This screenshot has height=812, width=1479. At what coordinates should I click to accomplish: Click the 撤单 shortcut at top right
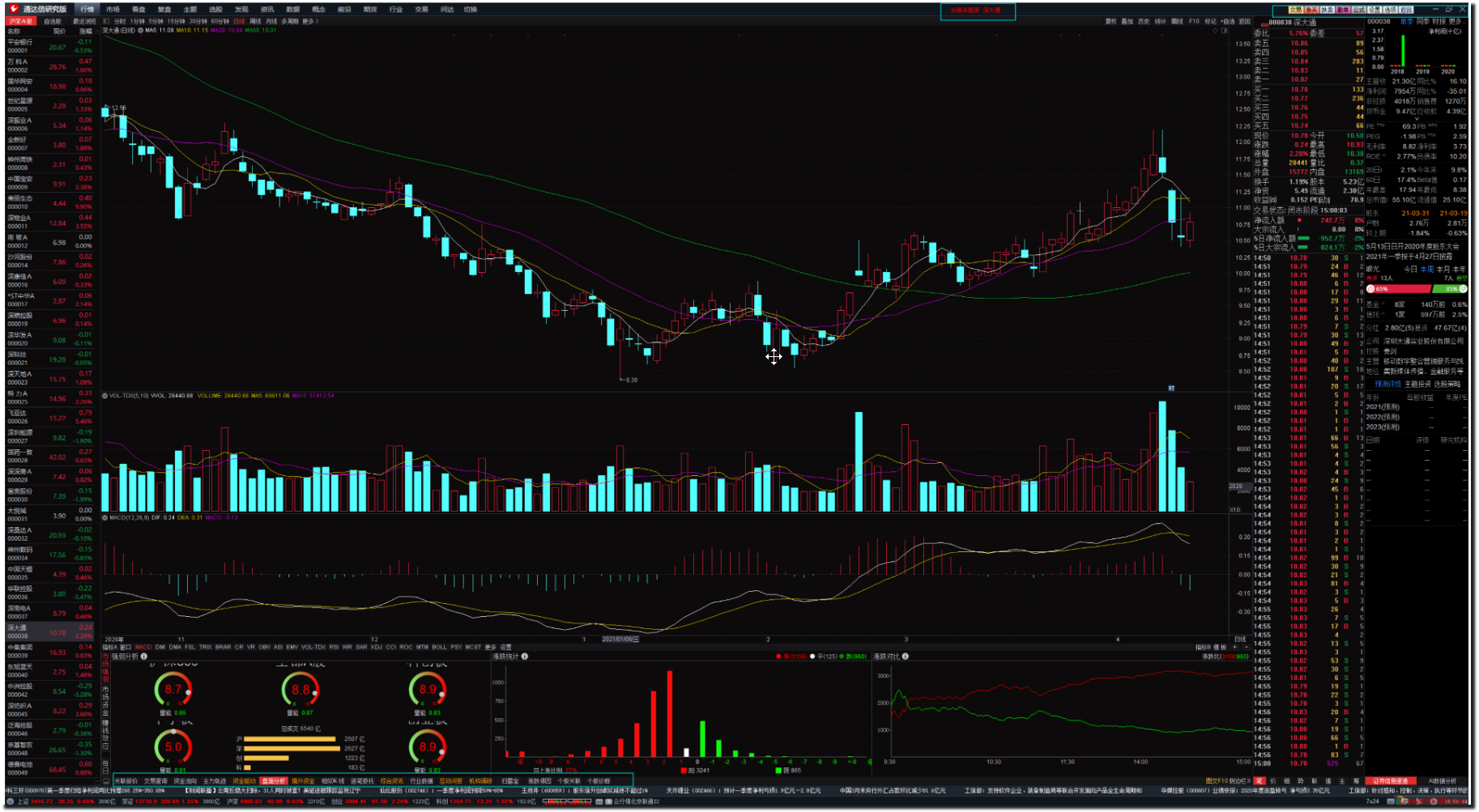[1343, 10]
